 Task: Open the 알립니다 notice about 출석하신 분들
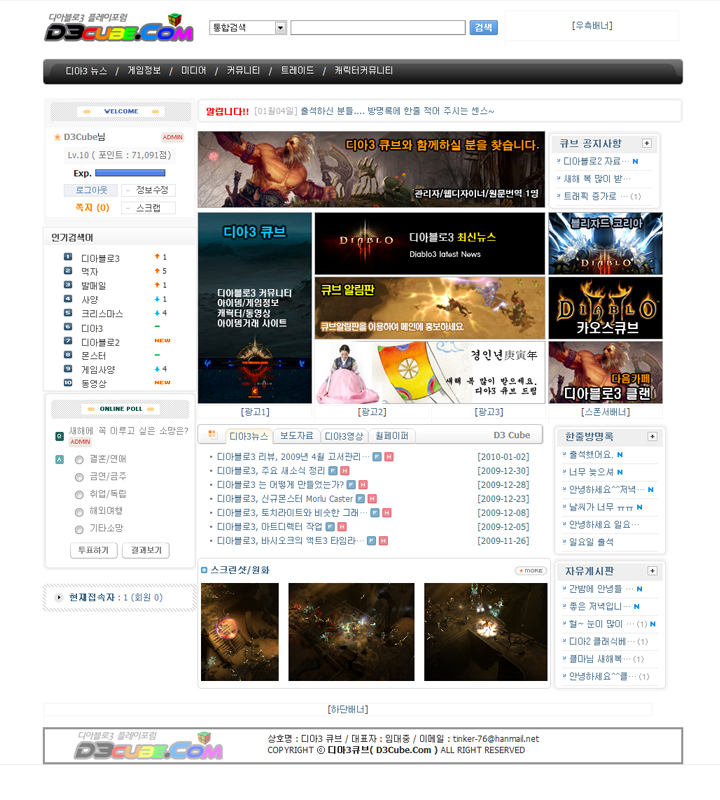pos(397,111)
